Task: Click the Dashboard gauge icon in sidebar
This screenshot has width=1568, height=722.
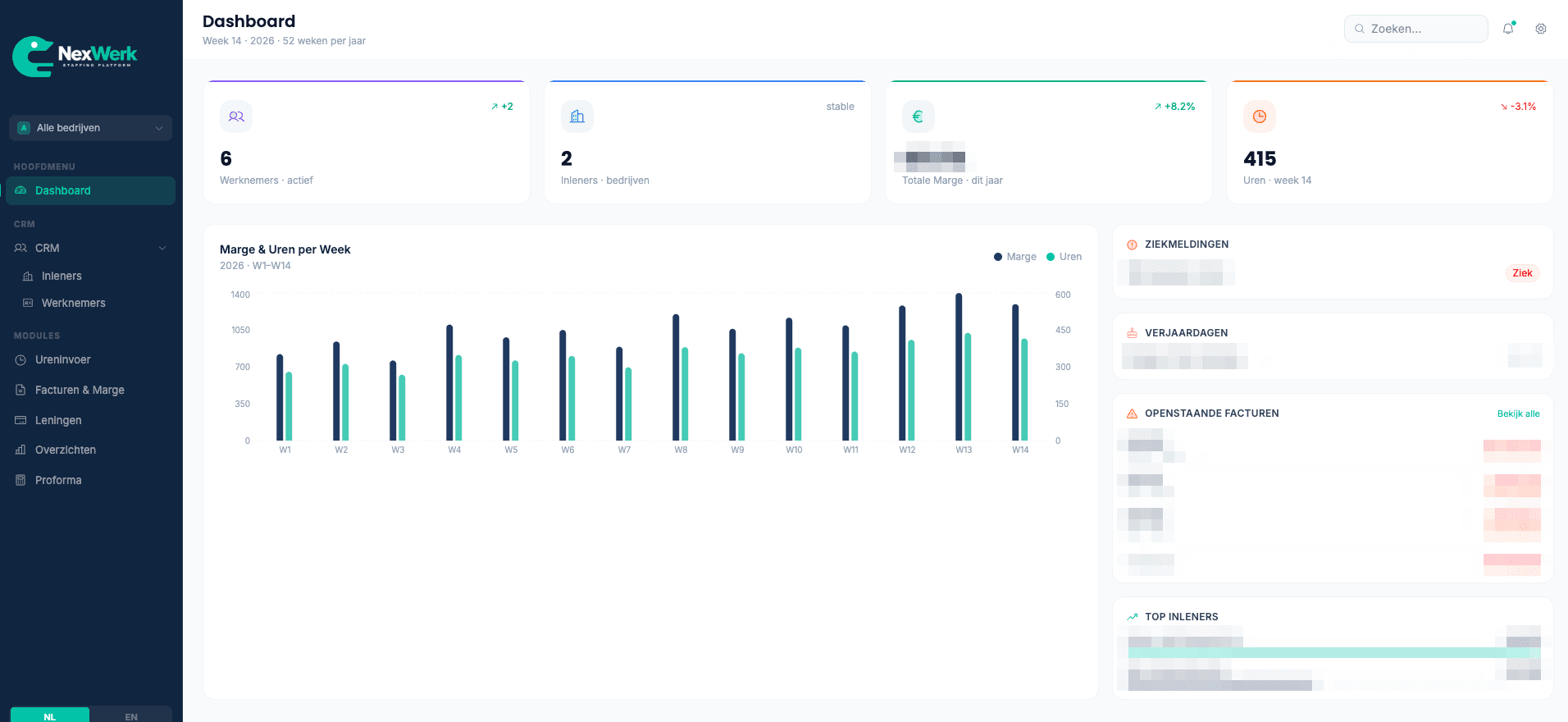Action: pos(21,190)
